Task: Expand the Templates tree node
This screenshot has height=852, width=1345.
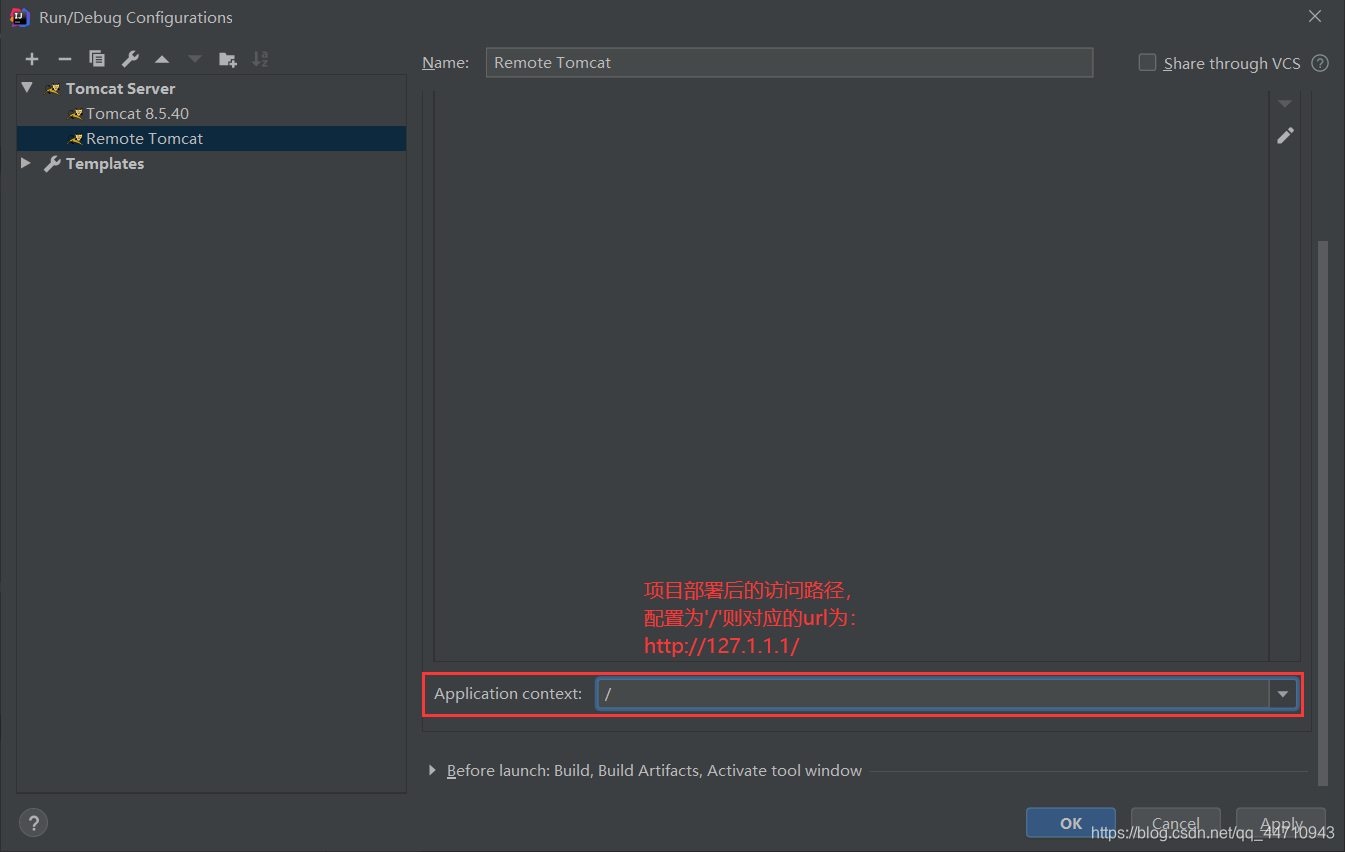Action: point(26,163)
